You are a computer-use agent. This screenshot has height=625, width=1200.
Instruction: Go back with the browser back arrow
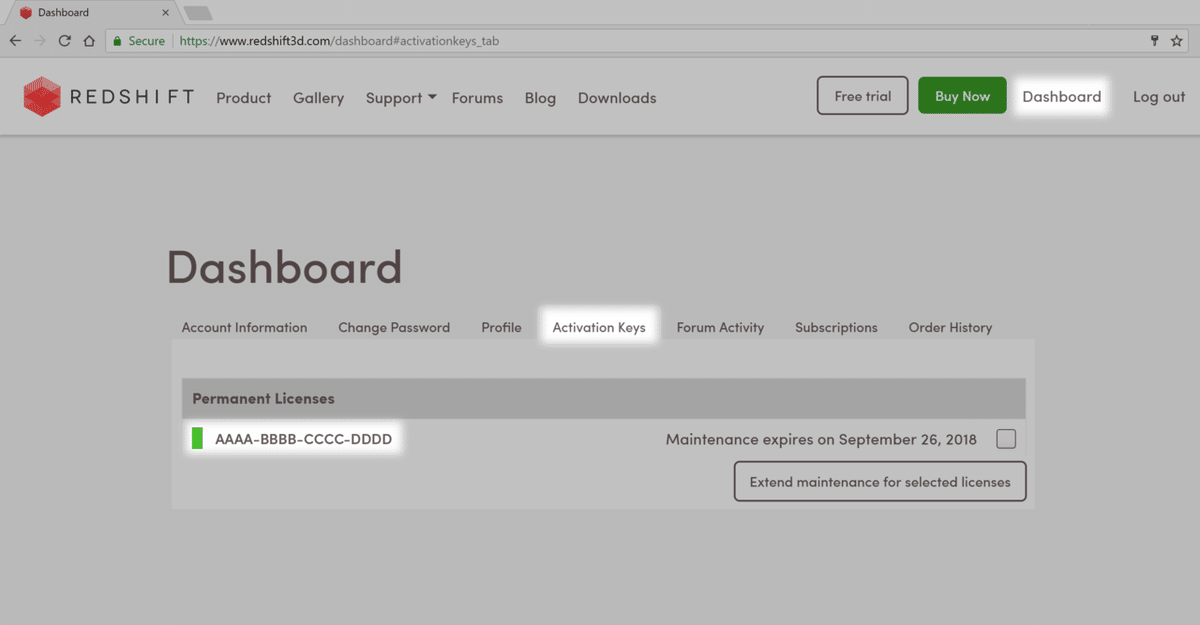point(15,41)
